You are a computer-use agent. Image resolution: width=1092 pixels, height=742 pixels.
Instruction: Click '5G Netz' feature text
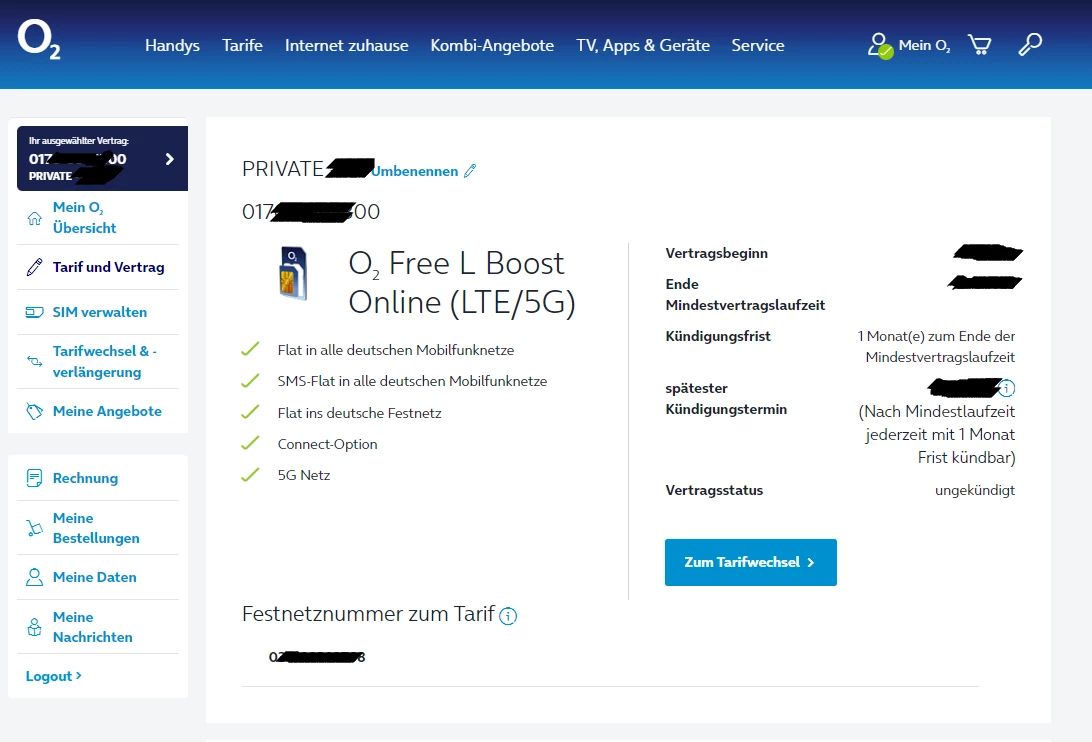tap(304, 475)
